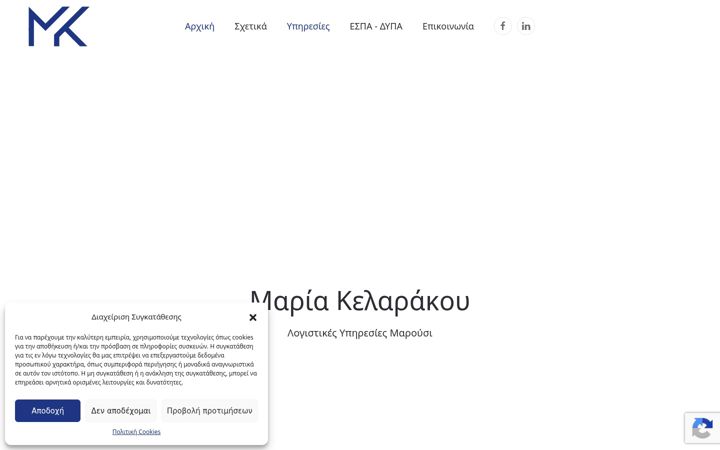Open the Επικοινωνία menu item
Screen dimensions: 720x450
(x=448, y=26)
